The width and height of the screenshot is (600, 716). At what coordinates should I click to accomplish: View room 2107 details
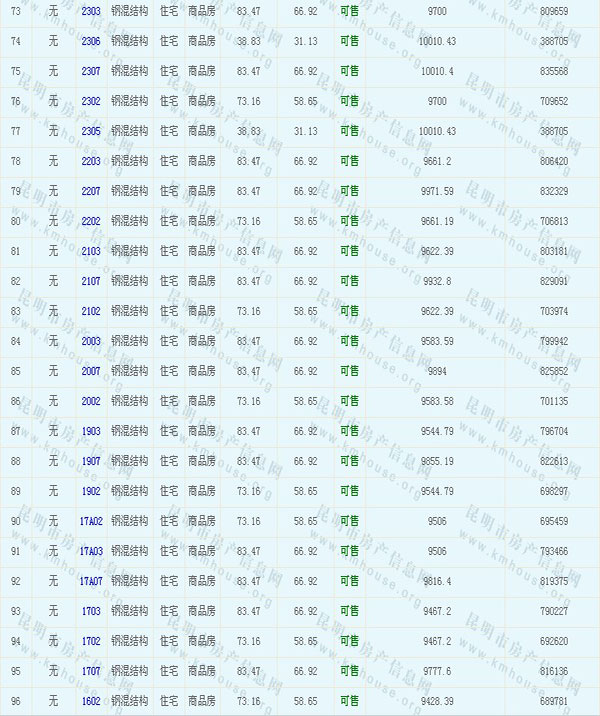(91, 281)
